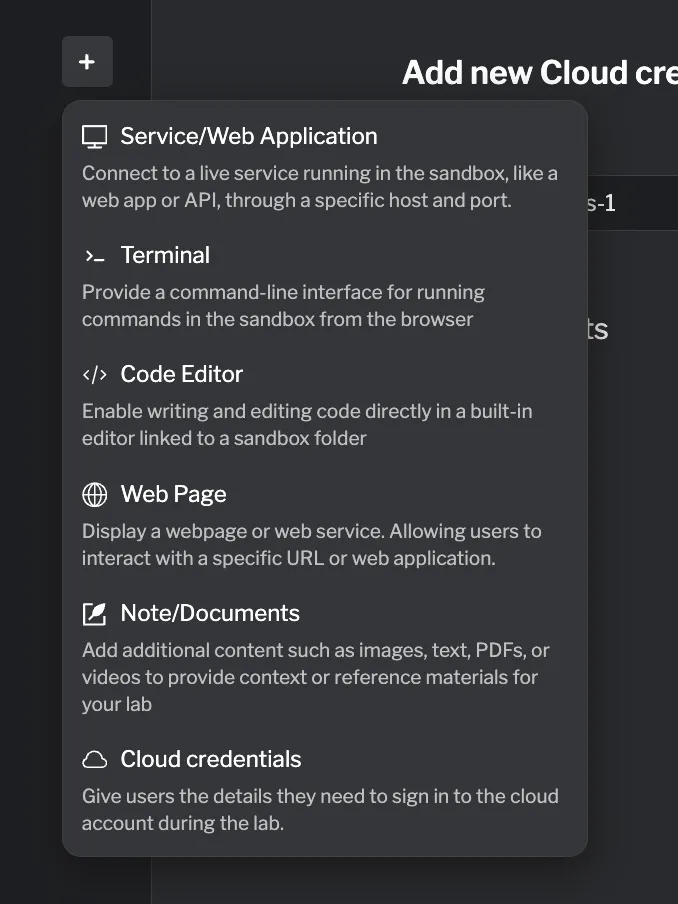Click the Add new Cloud credentials heading
This screenshot has width=678, height=904.
[538, 72]
